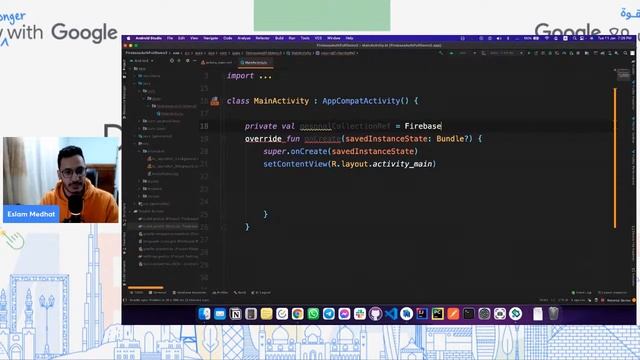Open Visual Studio Code from the Dock
The height and width of the screenshot is (360, 640).
(391, 313)
